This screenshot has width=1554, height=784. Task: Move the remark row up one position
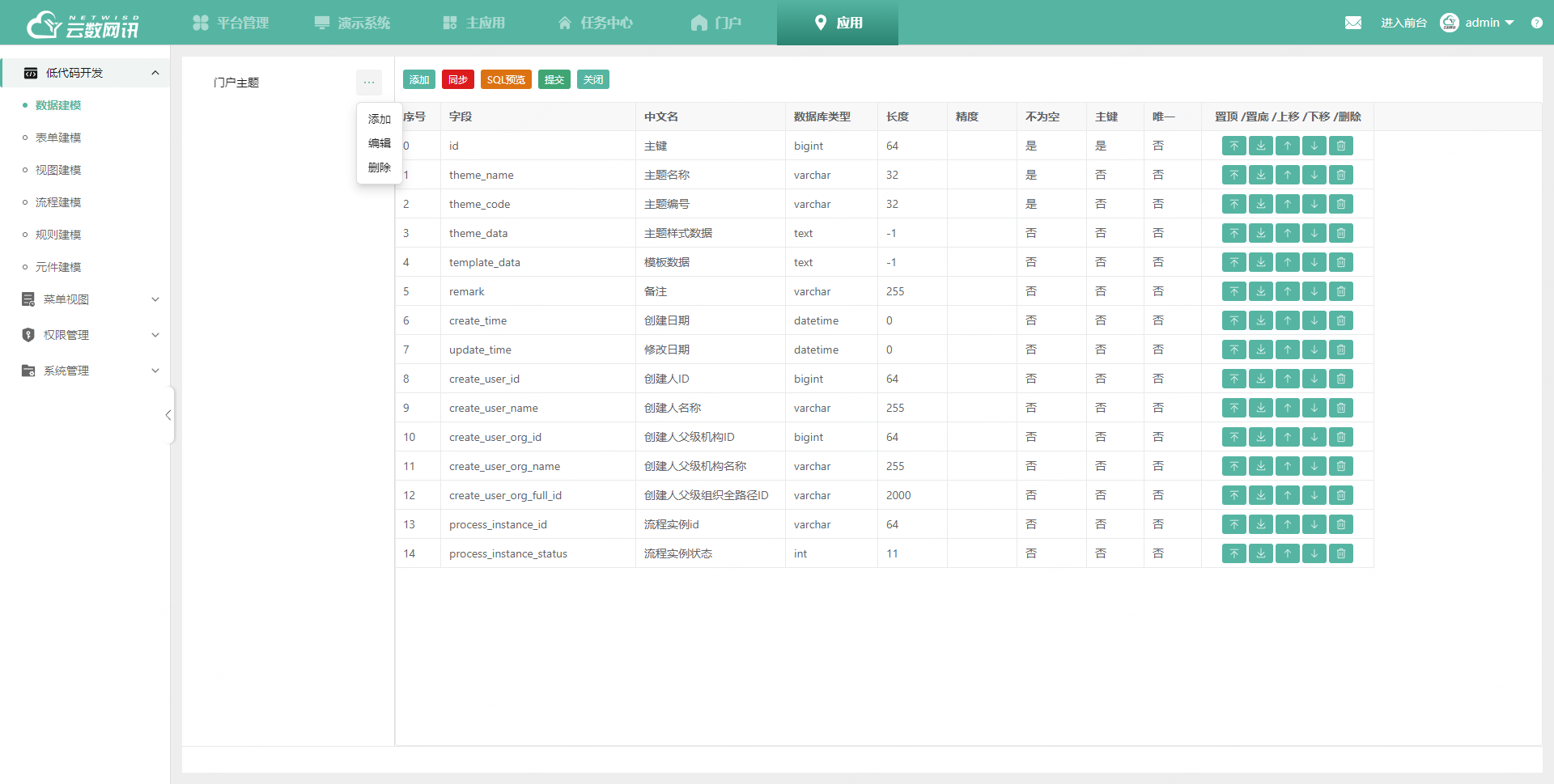point(1287,291)
